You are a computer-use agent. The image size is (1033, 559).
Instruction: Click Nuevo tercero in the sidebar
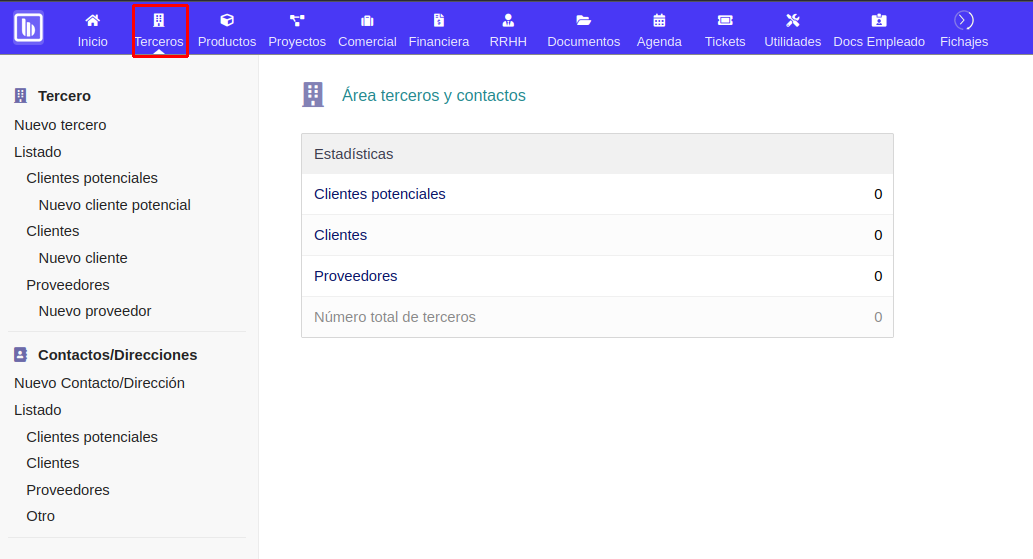click(60, 125)
